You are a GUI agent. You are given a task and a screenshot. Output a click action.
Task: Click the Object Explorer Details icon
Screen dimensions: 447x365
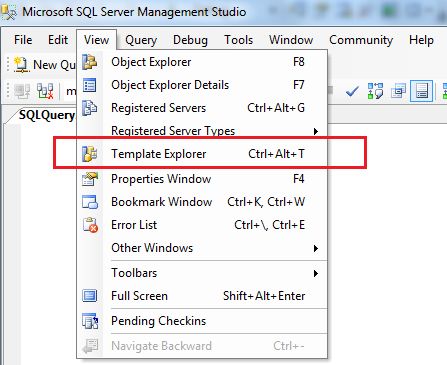[90, 85]
